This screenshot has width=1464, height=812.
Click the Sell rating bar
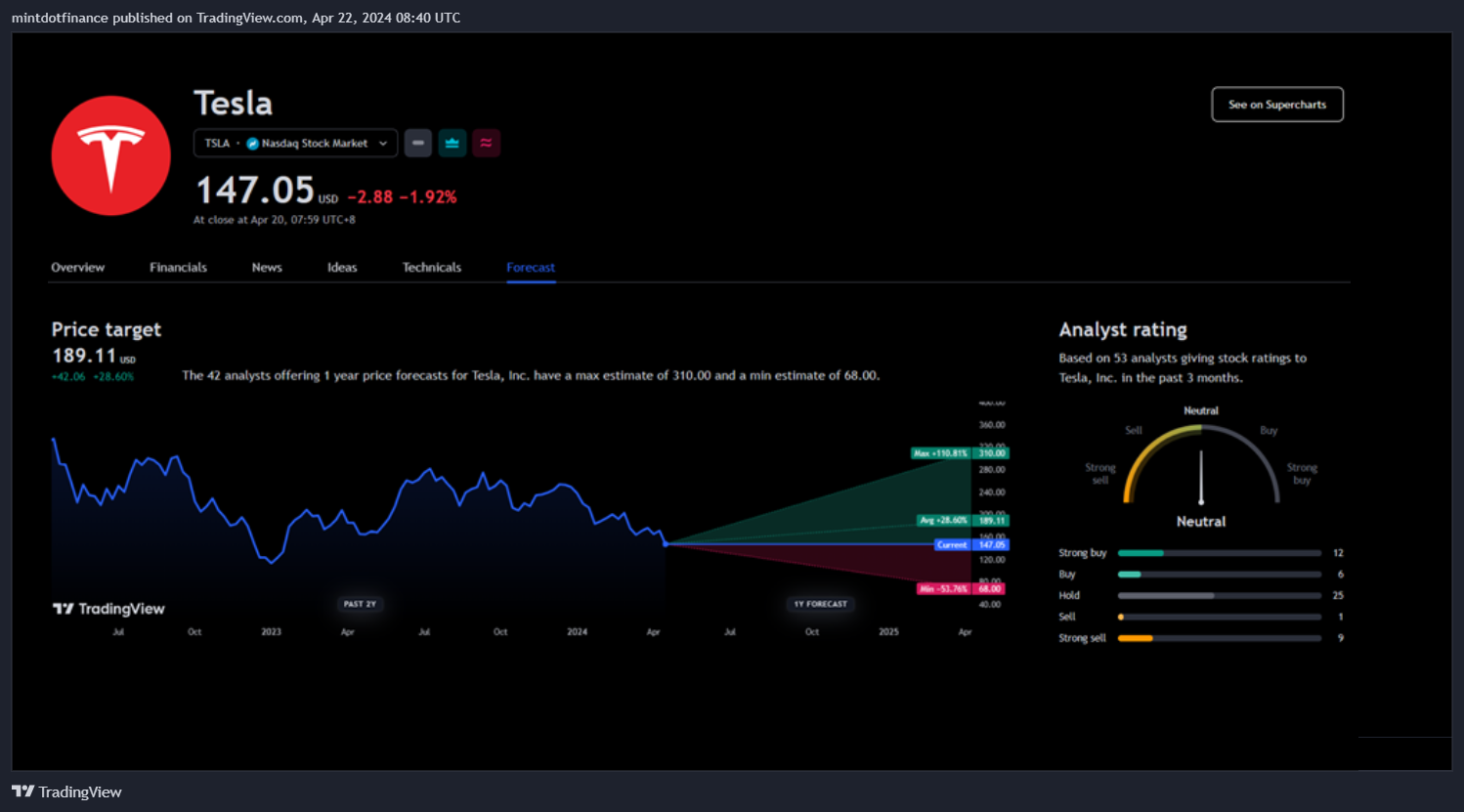(x=1220, y=617)
